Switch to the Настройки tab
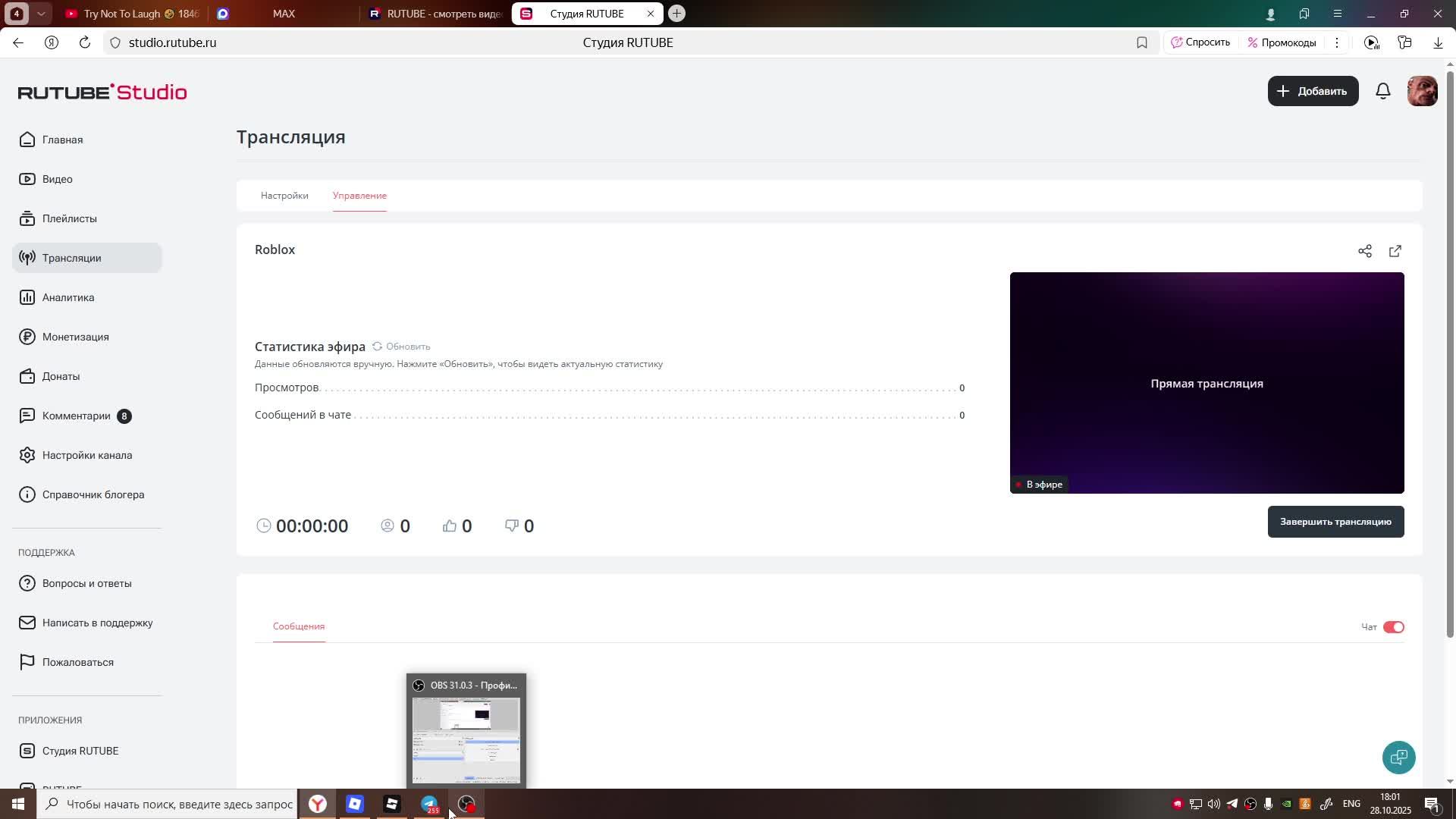 tap(284, 196)
